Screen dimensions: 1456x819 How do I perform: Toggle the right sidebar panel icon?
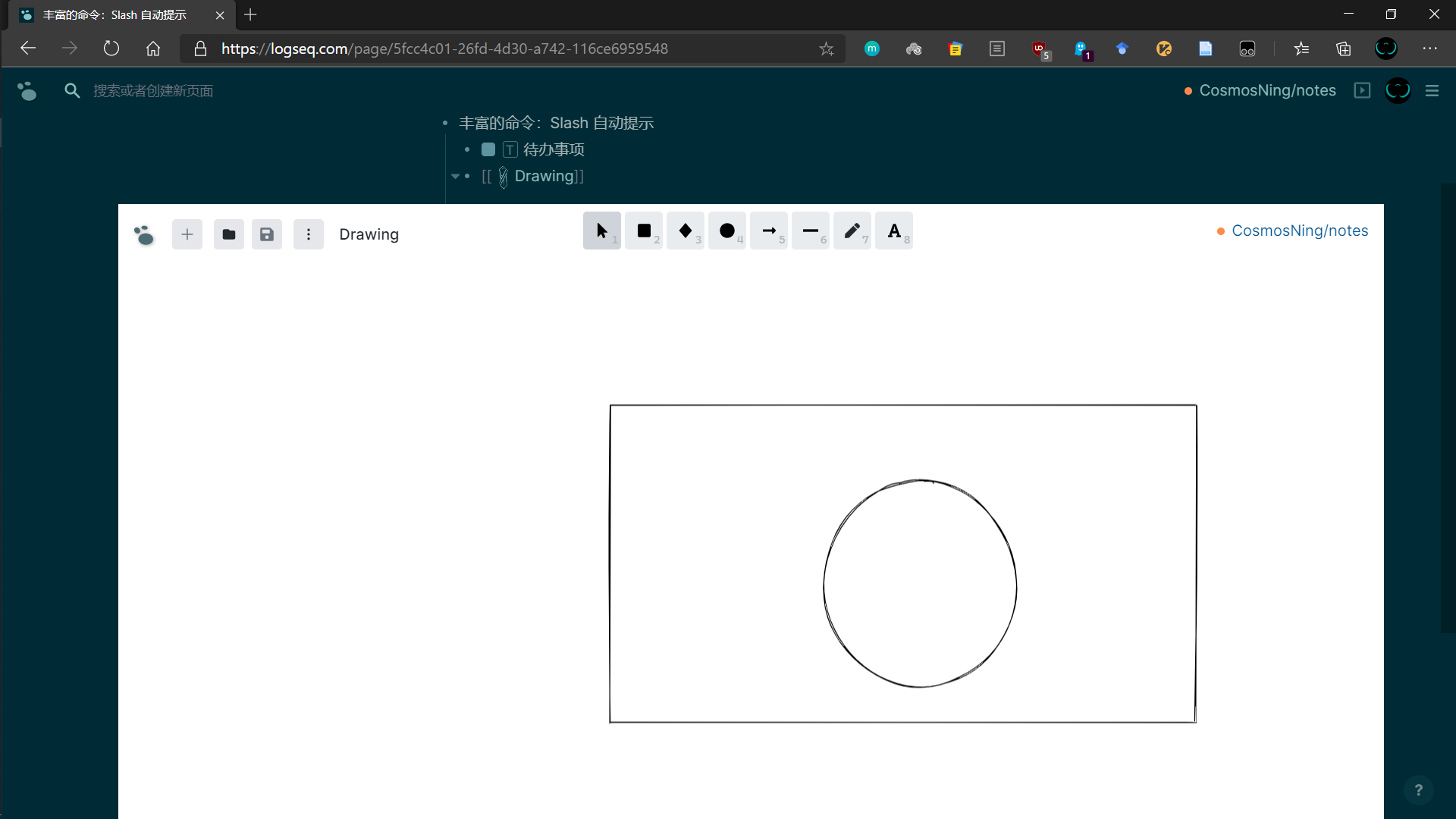(1362, 90)
